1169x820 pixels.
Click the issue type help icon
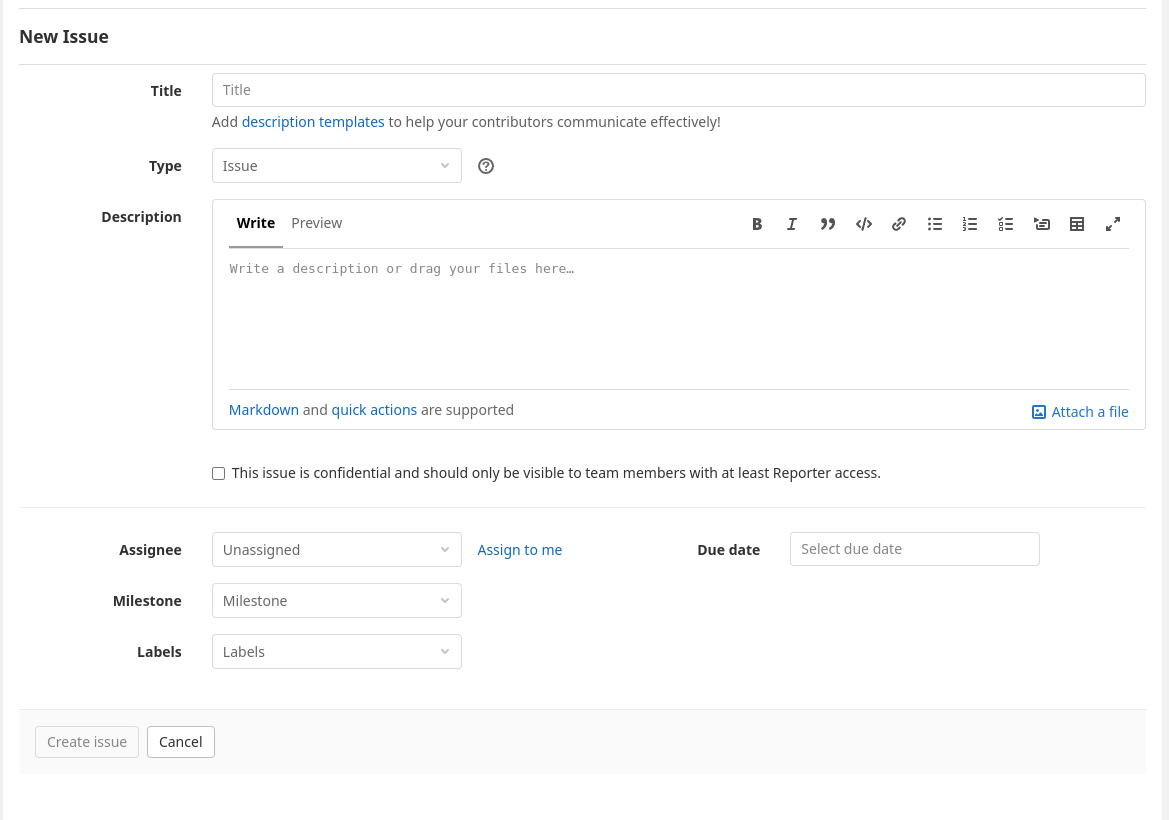(x=486, y=166)
